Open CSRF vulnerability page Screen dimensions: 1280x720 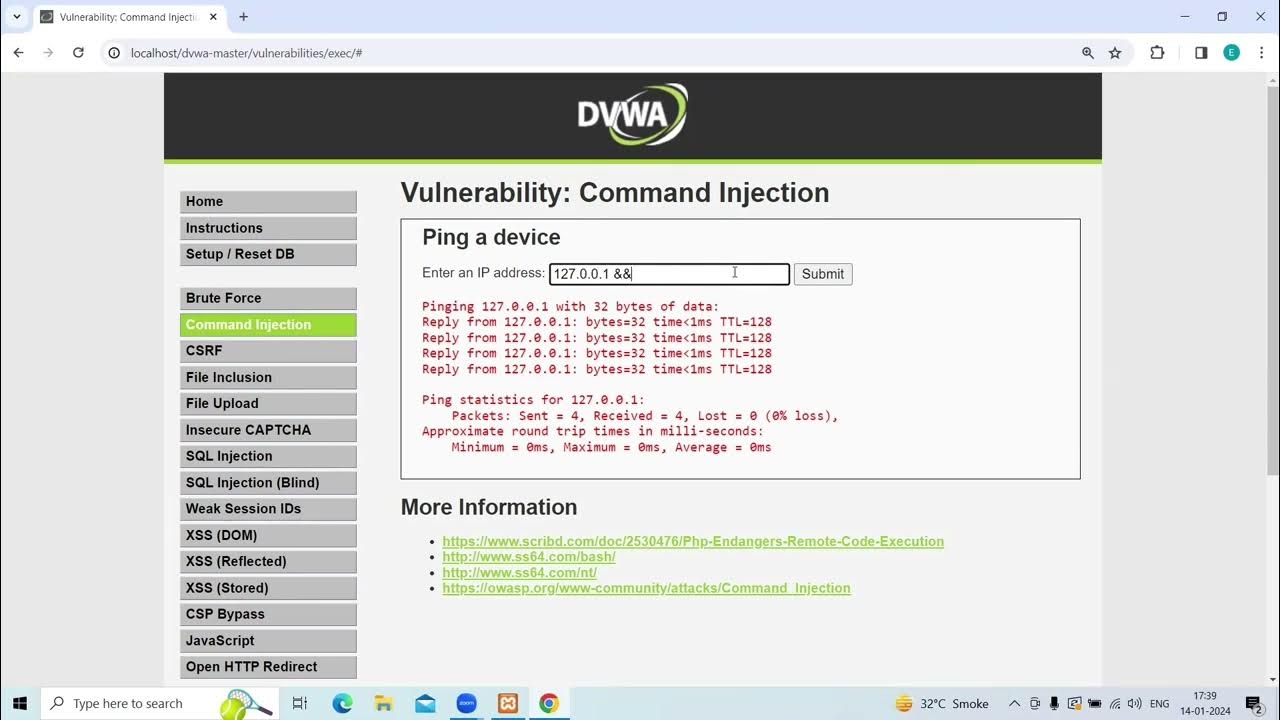click(268, 351)
